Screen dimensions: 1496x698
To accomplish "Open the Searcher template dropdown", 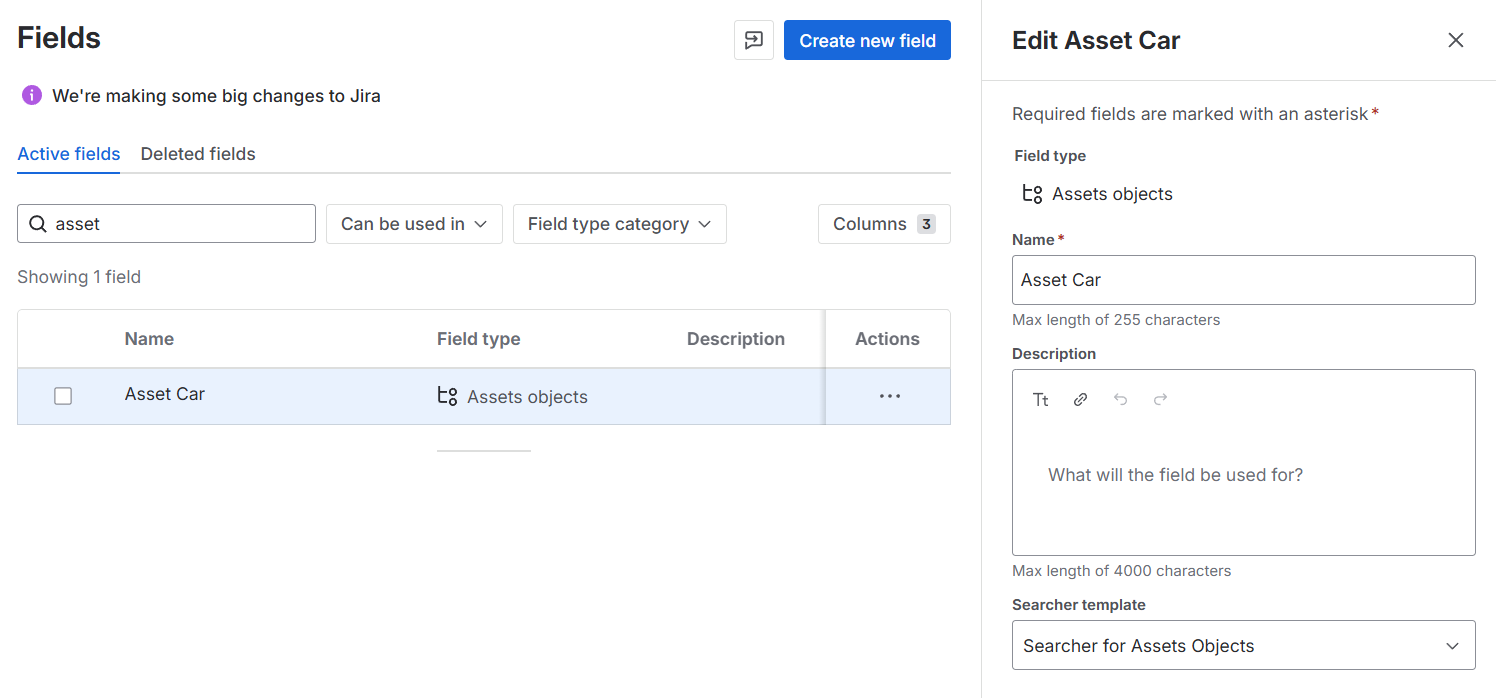I will coord(1243,645).
